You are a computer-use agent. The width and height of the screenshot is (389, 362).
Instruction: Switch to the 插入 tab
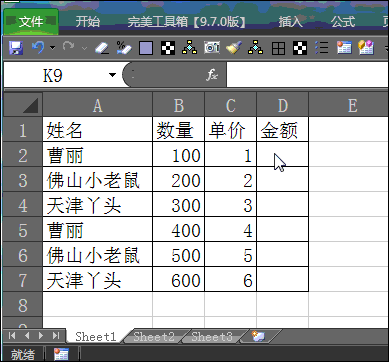(x=291, y=22)
